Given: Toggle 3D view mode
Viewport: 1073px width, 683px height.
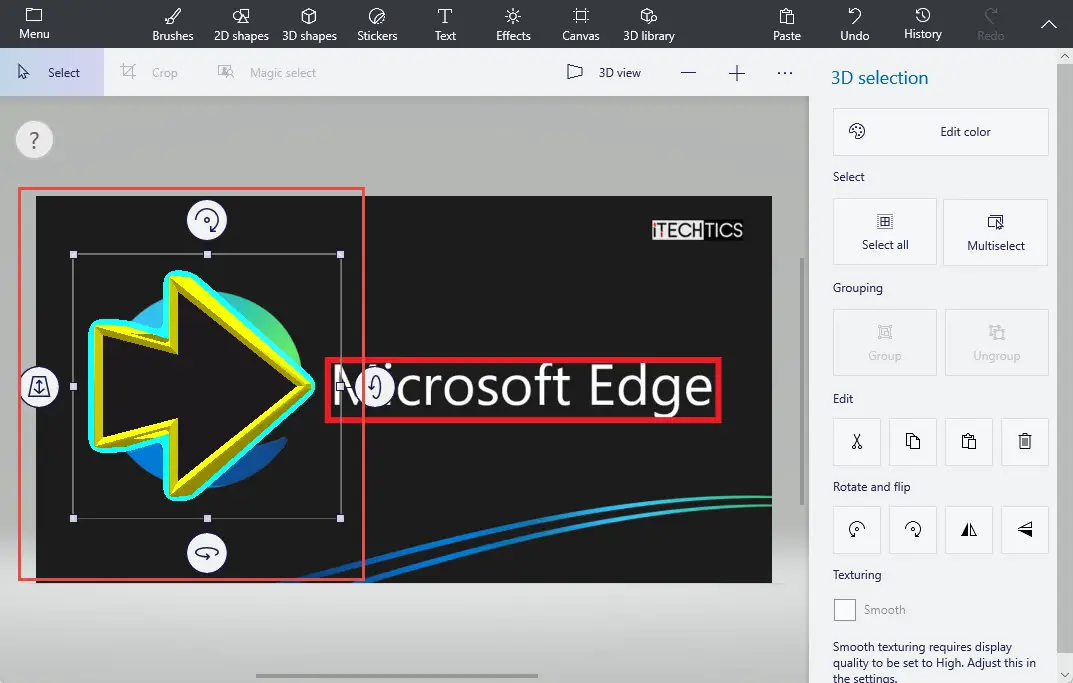Looking at the screenshot, I should (604, 73).
